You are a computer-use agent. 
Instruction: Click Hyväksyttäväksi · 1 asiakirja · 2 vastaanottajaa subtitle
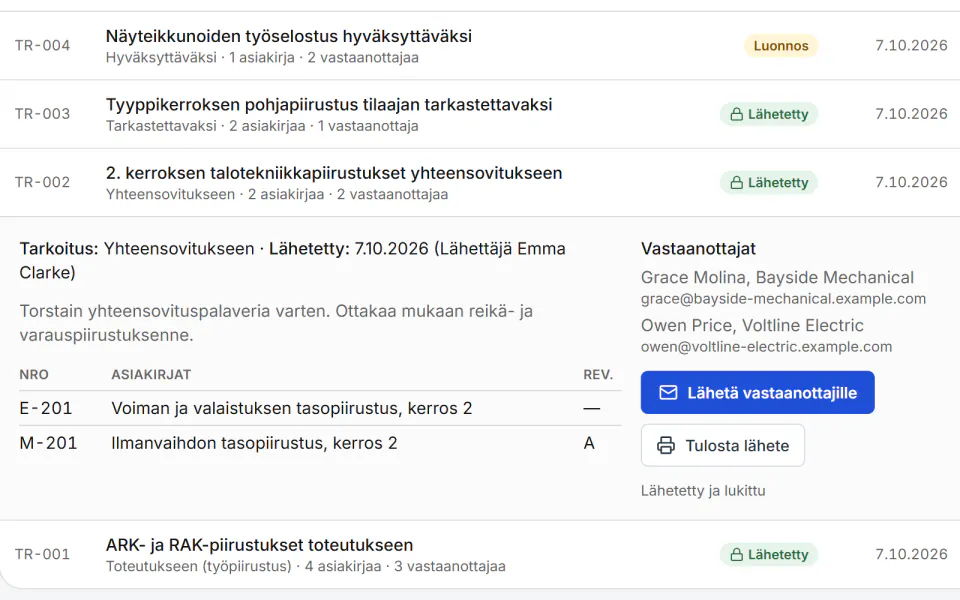coord(262,58)
